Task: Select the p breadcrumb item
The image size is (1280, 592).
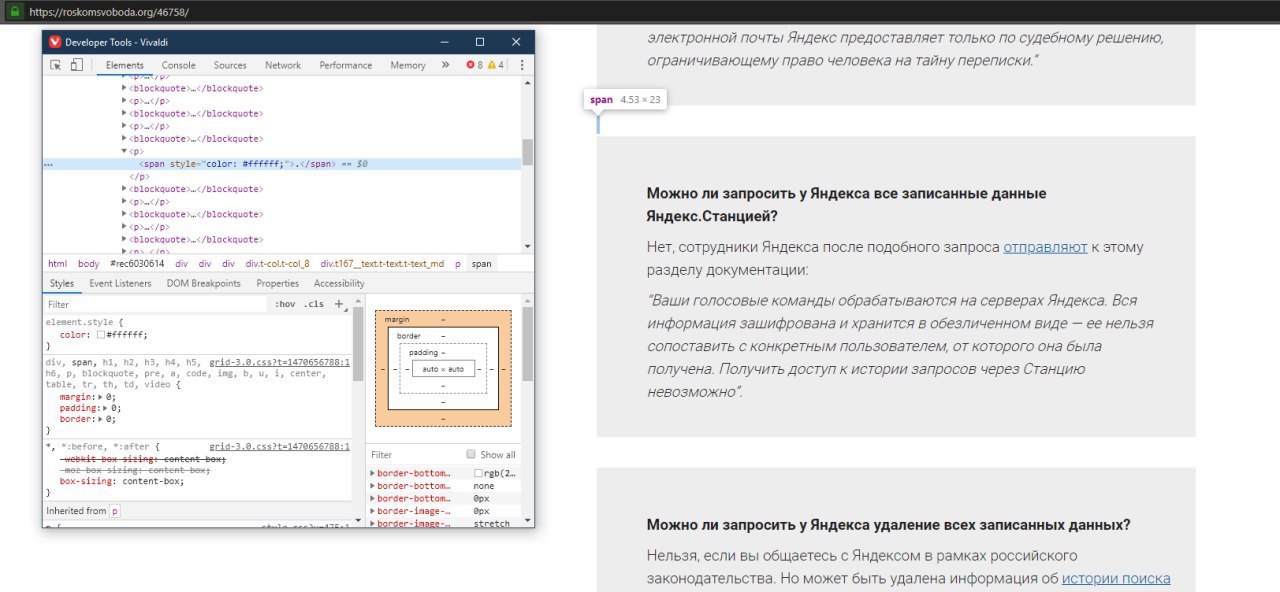Action: click(x=458, y=264)
